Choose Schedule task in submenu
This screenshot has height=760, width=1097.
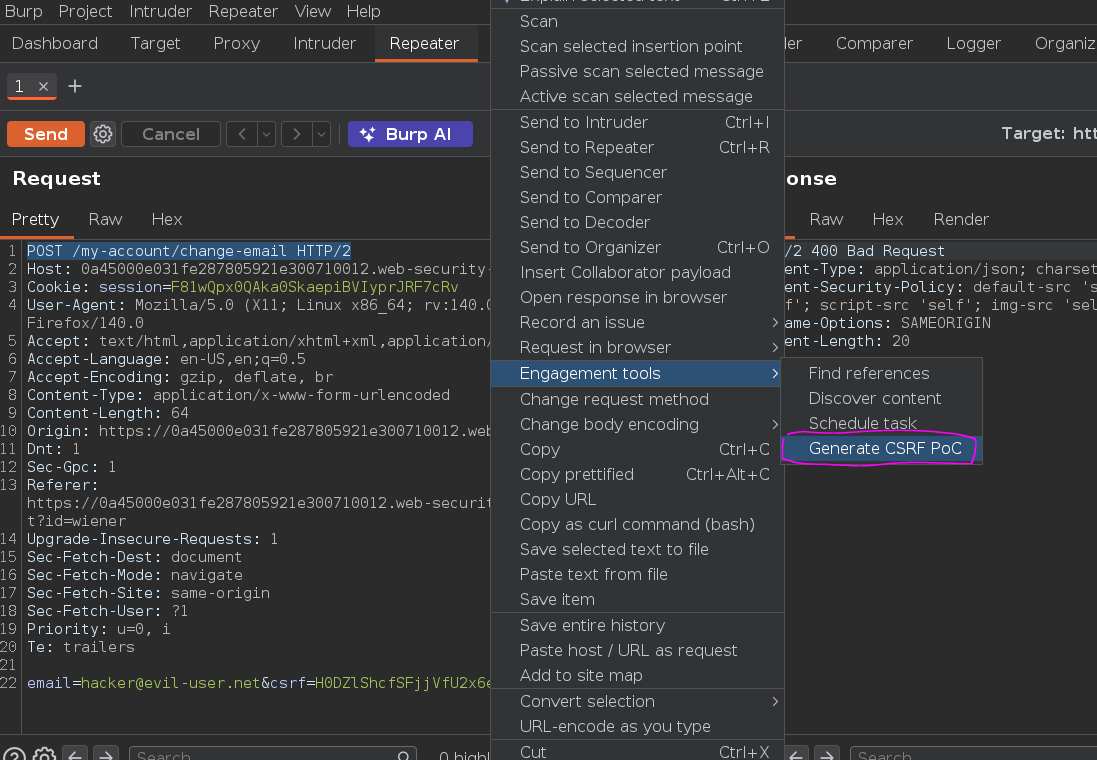point(882,423)
